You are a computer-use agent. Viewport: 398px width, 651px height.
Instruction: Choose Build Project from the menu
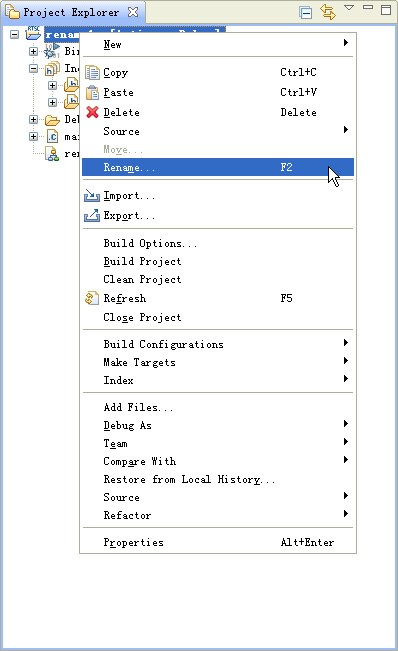142,261
